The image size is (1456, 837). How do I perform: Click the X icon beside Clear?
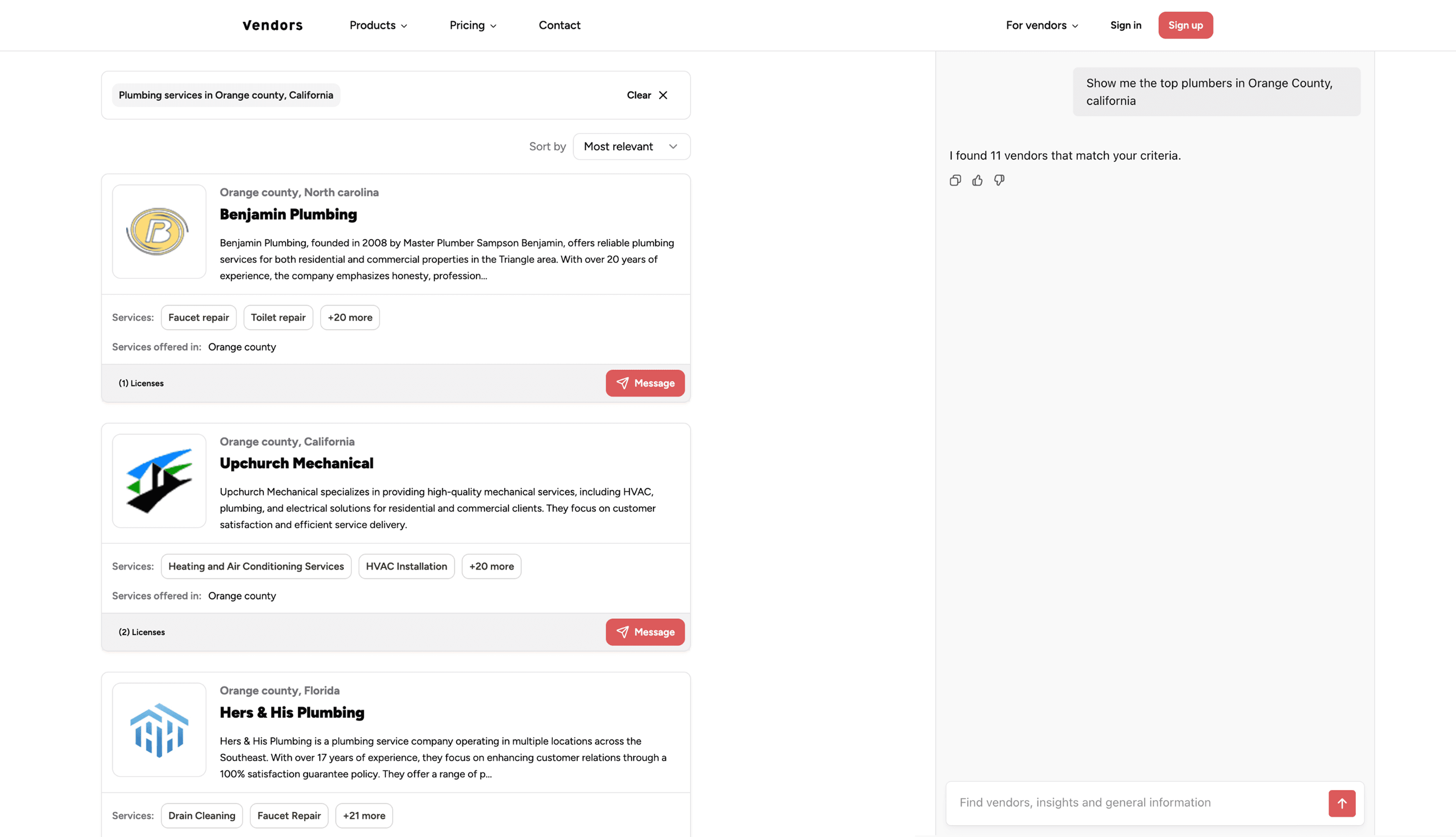pos(663,96)
